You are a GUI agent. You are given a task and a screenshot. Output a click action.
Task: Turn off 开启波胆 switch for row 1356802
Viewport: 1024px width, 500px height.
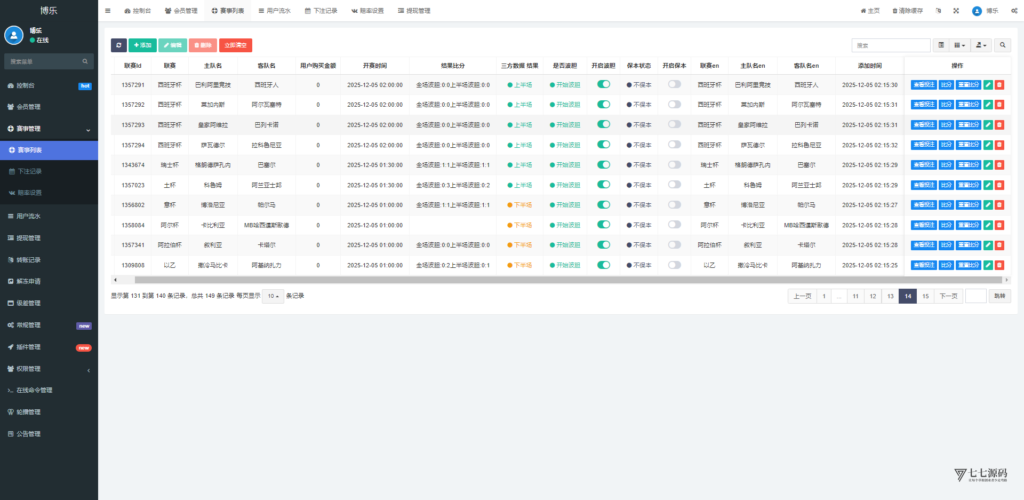[x=603, y=204]
